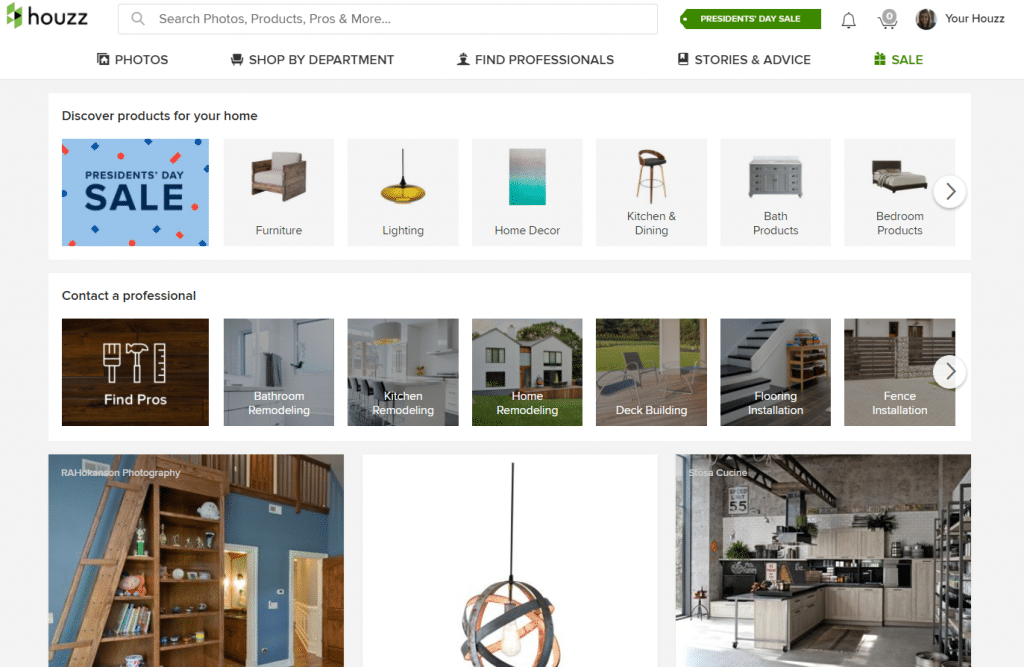Click the green Presidents' Day Sale button
Image resolution: width=1024 pixels, height=667 pixels.
click(x=750, y=19)
